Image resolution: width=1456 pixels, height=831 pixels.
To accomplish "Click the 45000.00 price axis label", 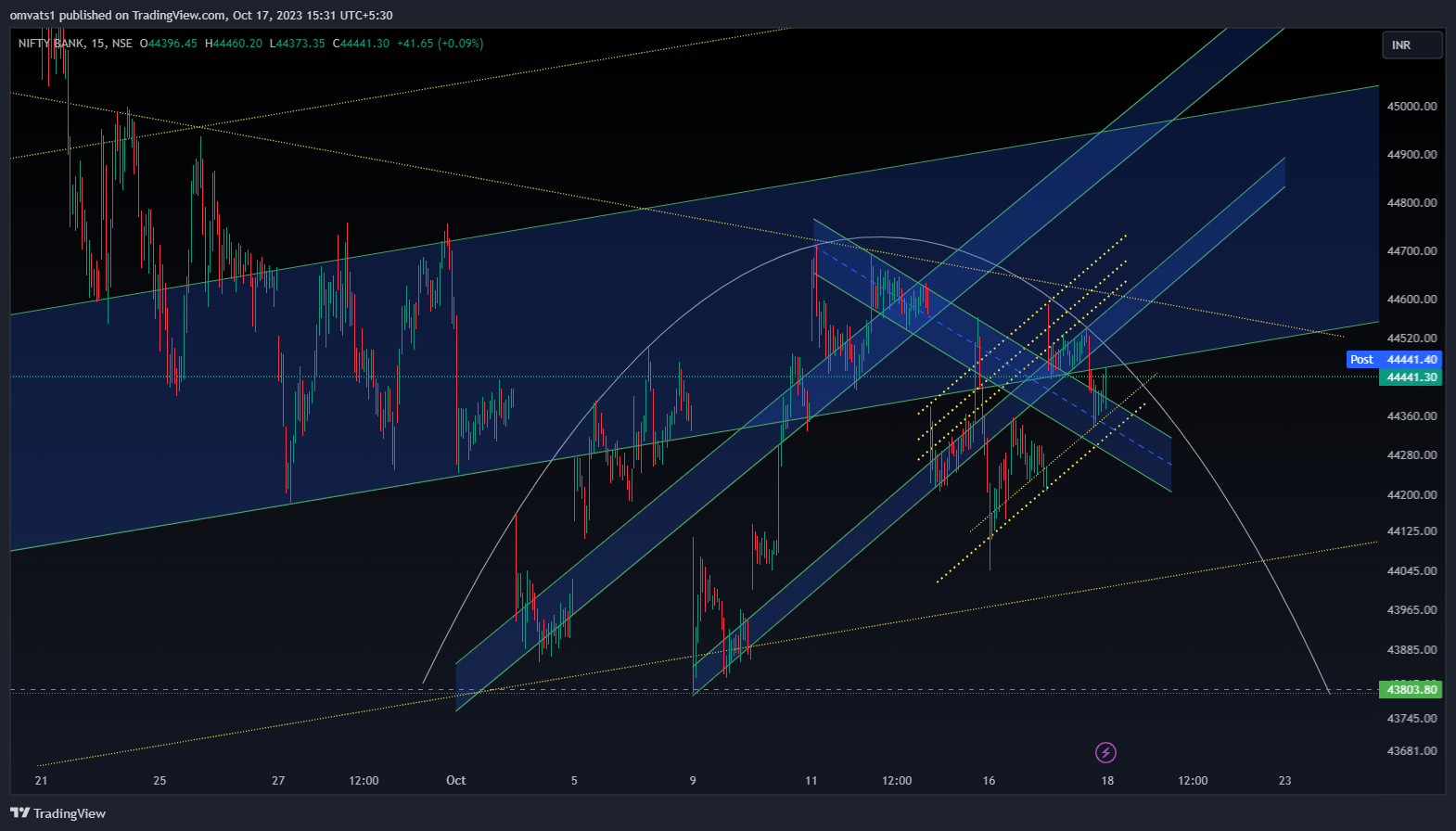I will point(1411,107).
